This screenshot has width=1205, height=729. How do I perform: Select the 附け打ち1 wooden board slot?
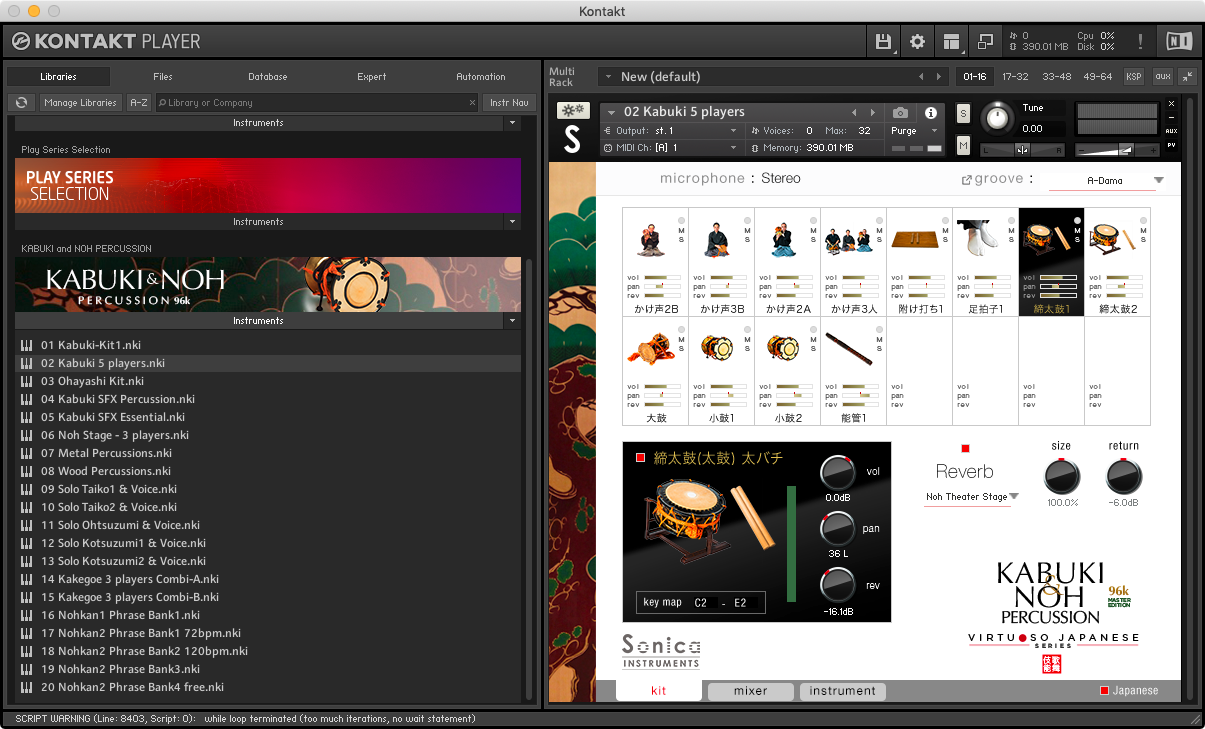(x=919, y=262)
